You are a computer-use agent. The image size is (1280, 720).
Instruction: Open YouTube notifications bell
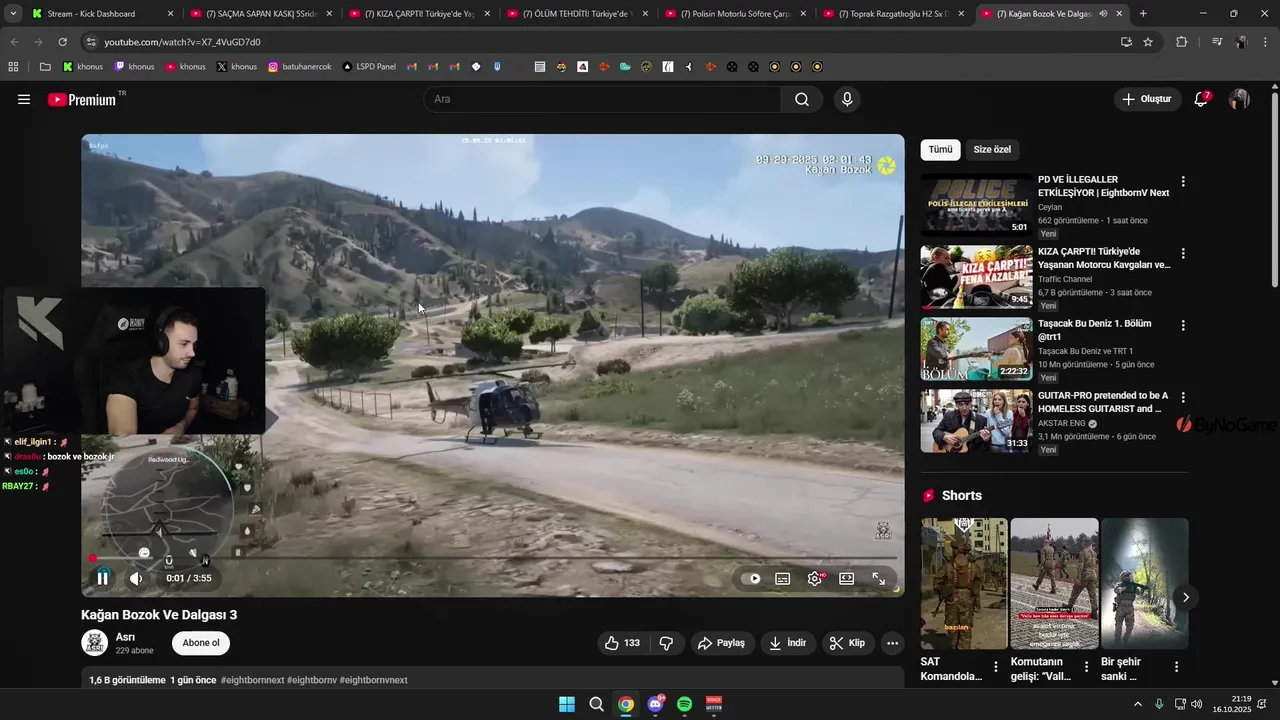coord(1201,99)
